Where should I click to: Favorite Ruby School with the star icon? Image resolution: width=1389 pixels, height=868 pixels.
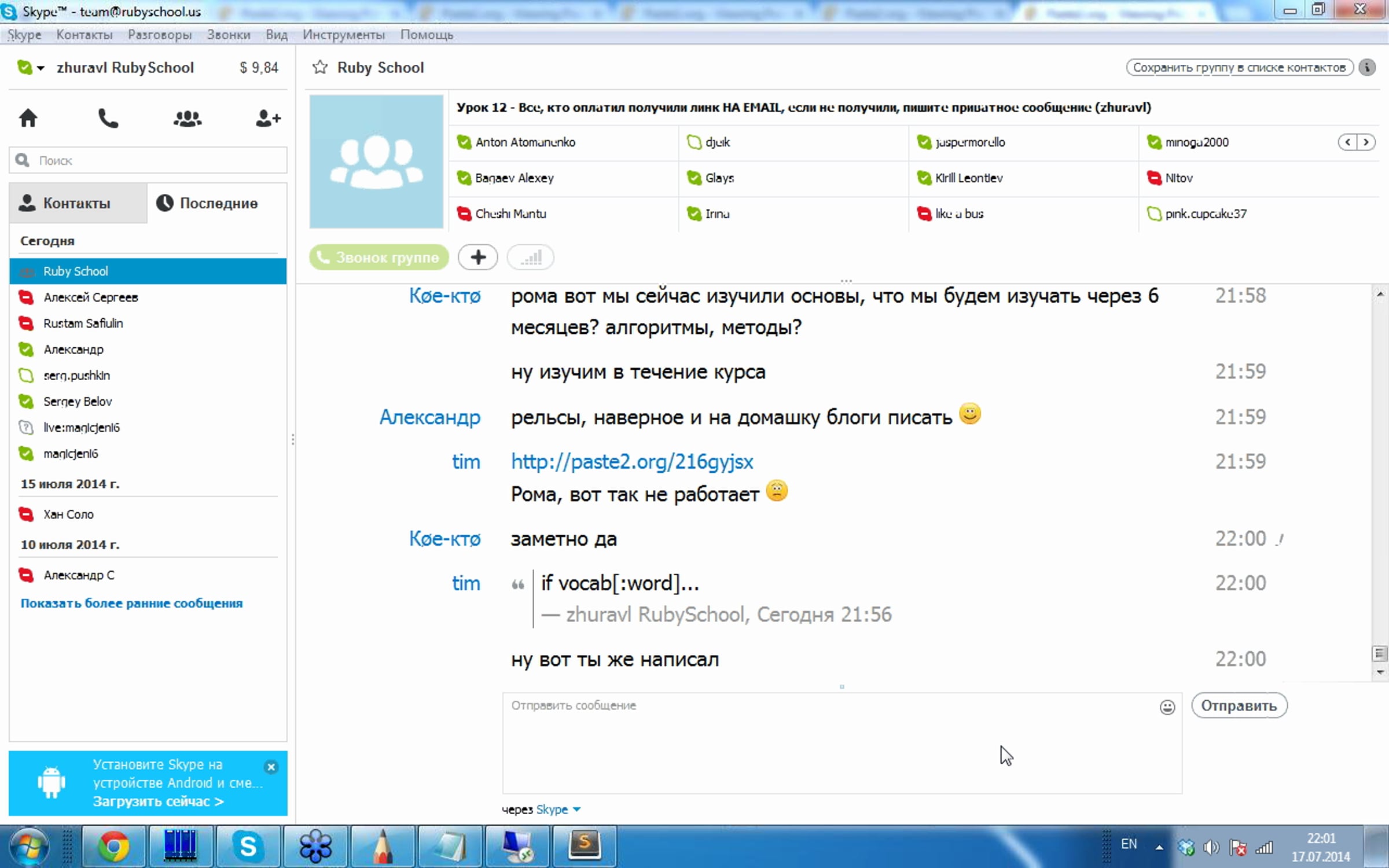pos(319,68)
